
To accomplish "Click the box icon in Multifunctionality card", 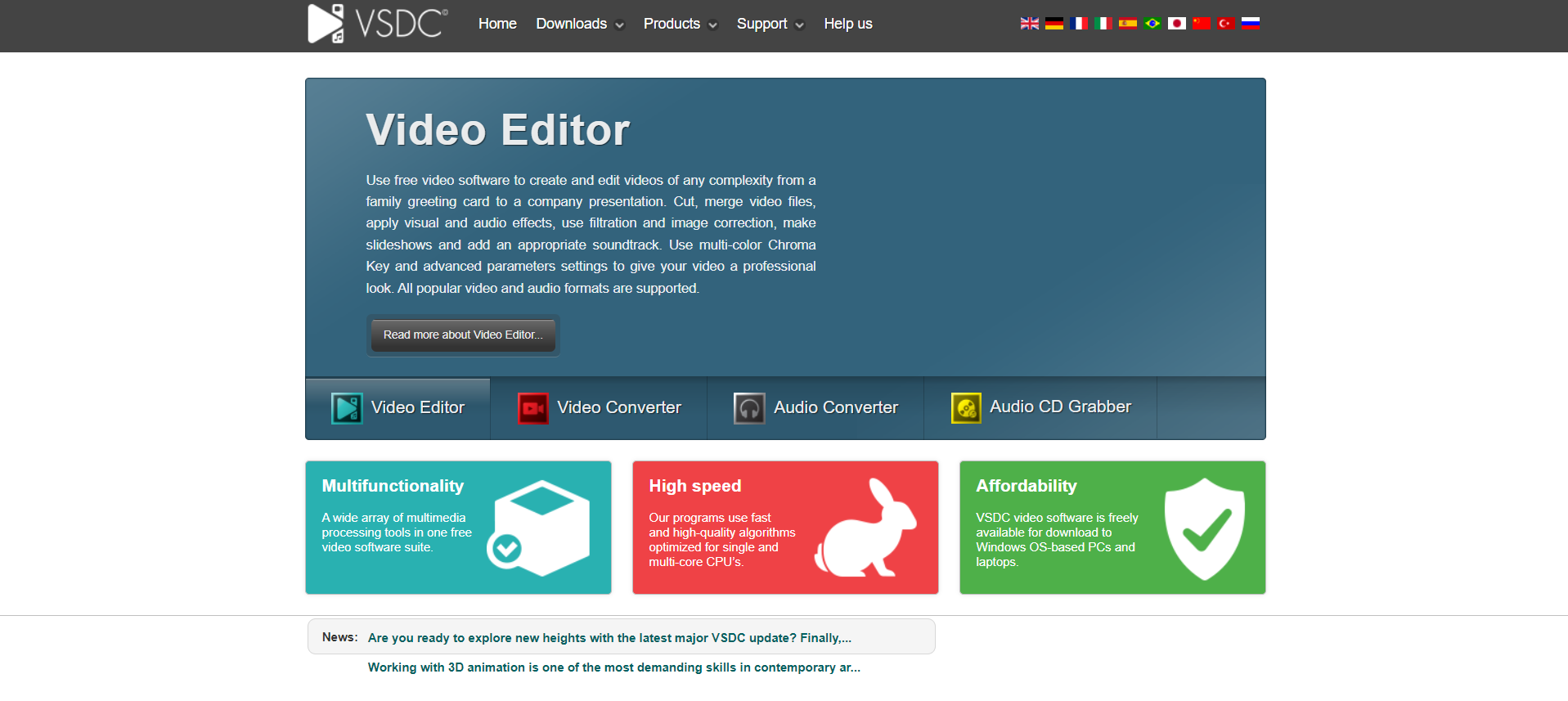I will coord(538,528).
